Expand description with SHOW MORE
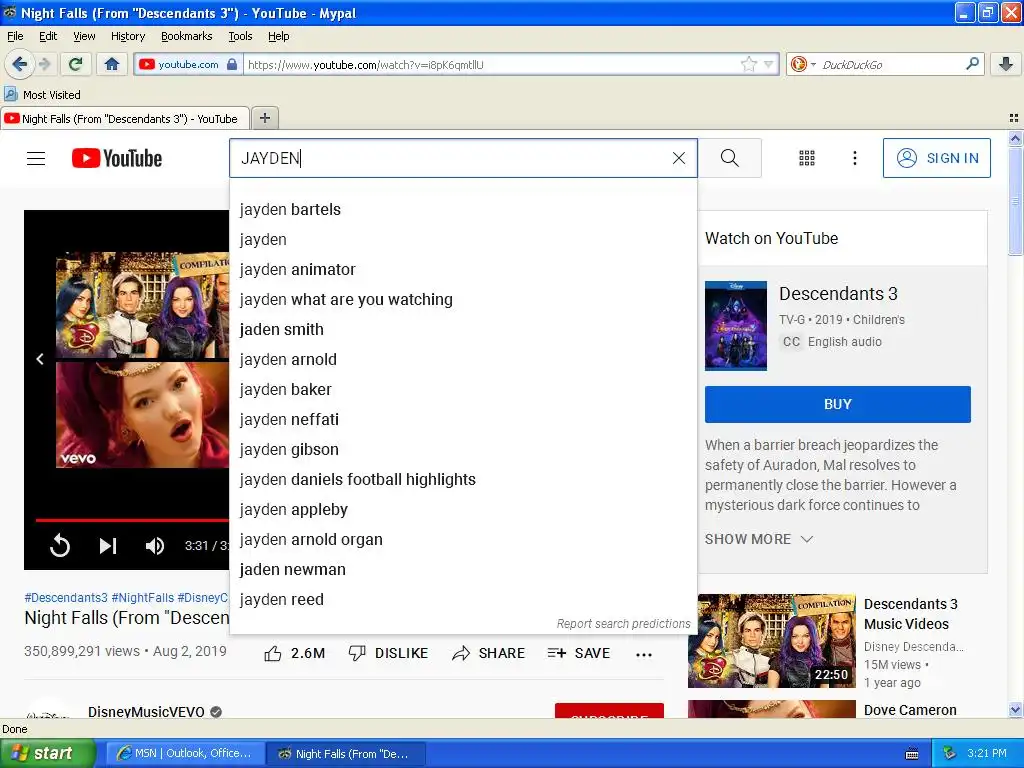 pos(759,539)
